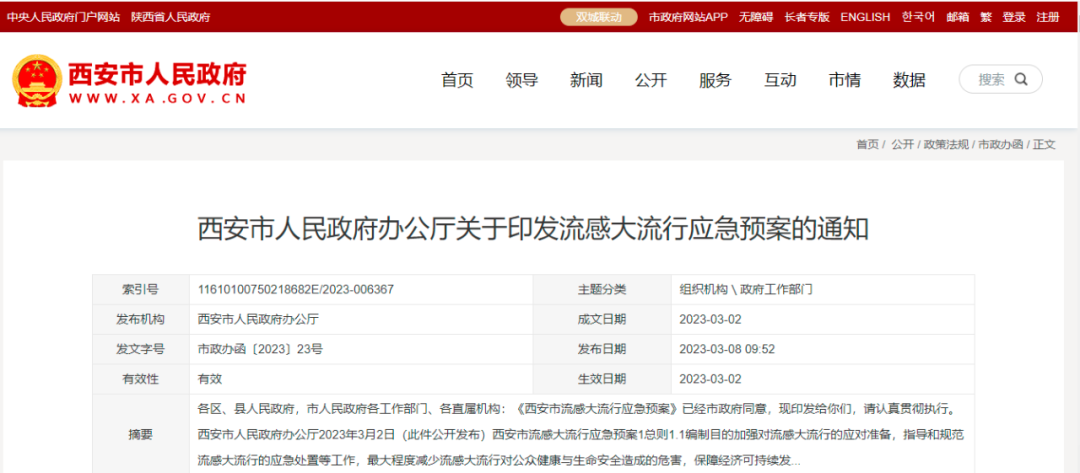Click the 摘要 label cell
The image size is (1080, 473).
pos(141,434)
